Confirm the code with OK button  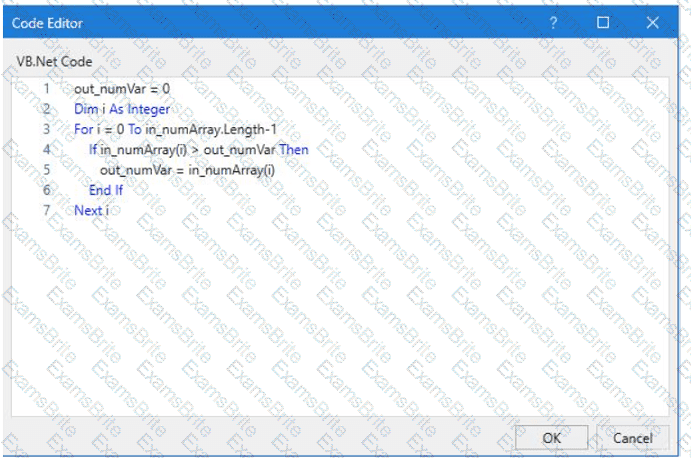coord(551,438)
